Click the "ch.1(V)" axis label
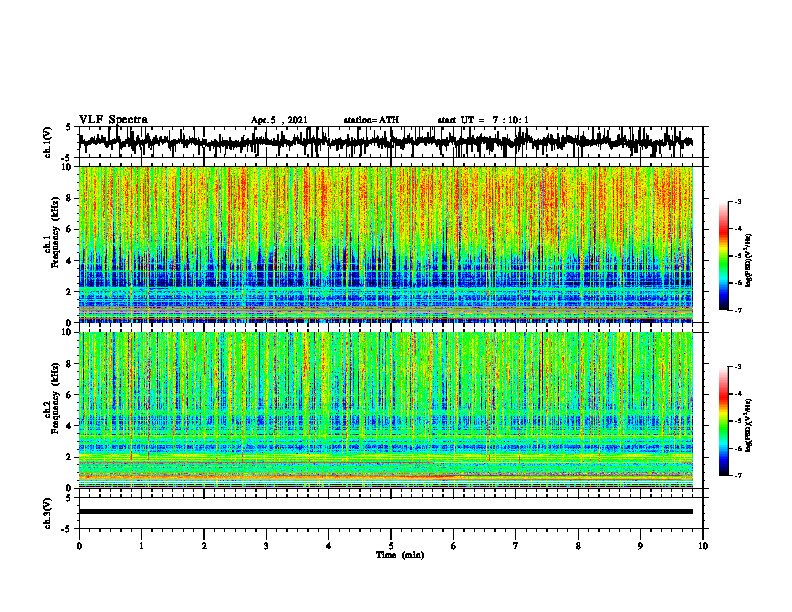This screenshot has height=612, width=792. [47, 142]
